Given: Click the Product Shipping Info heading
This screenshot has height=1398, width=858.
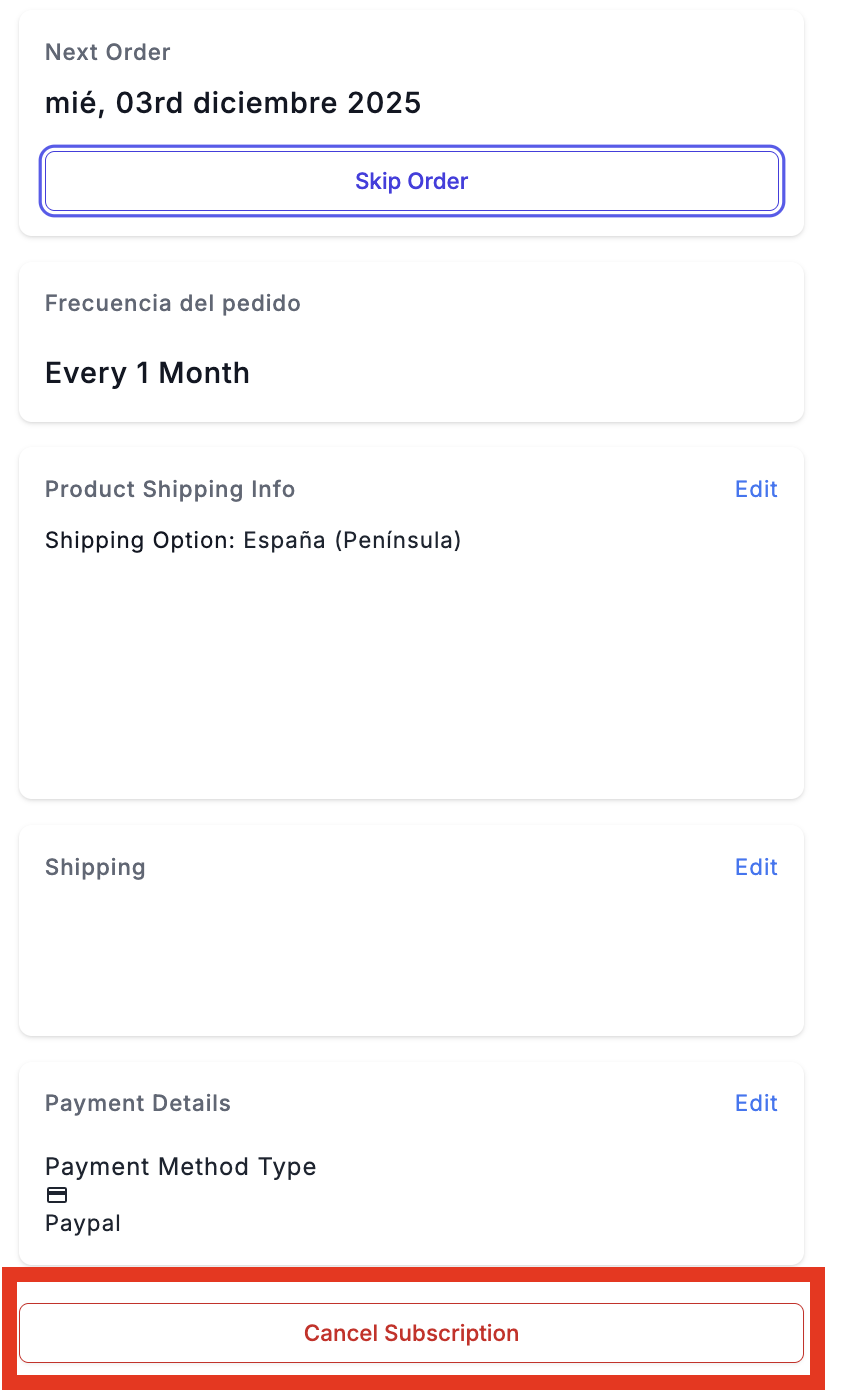Looking at the screenshot, I should click(x=170, y=489).
